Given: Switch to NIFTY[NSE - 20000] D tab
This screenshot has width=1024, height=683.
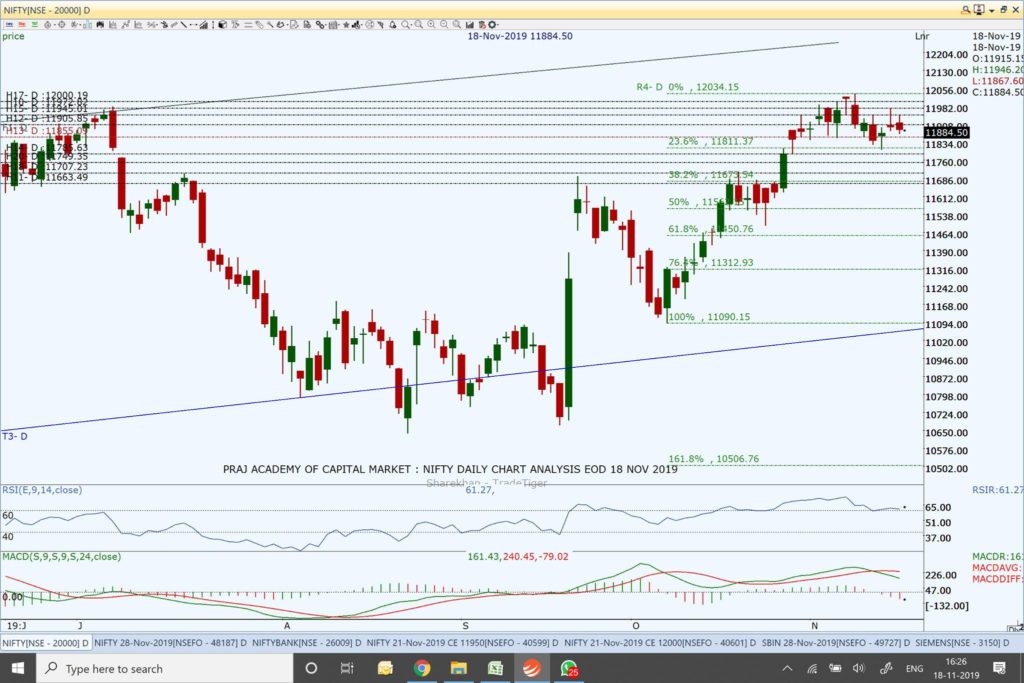Looking at the screenshot, I should coord(46,643).
